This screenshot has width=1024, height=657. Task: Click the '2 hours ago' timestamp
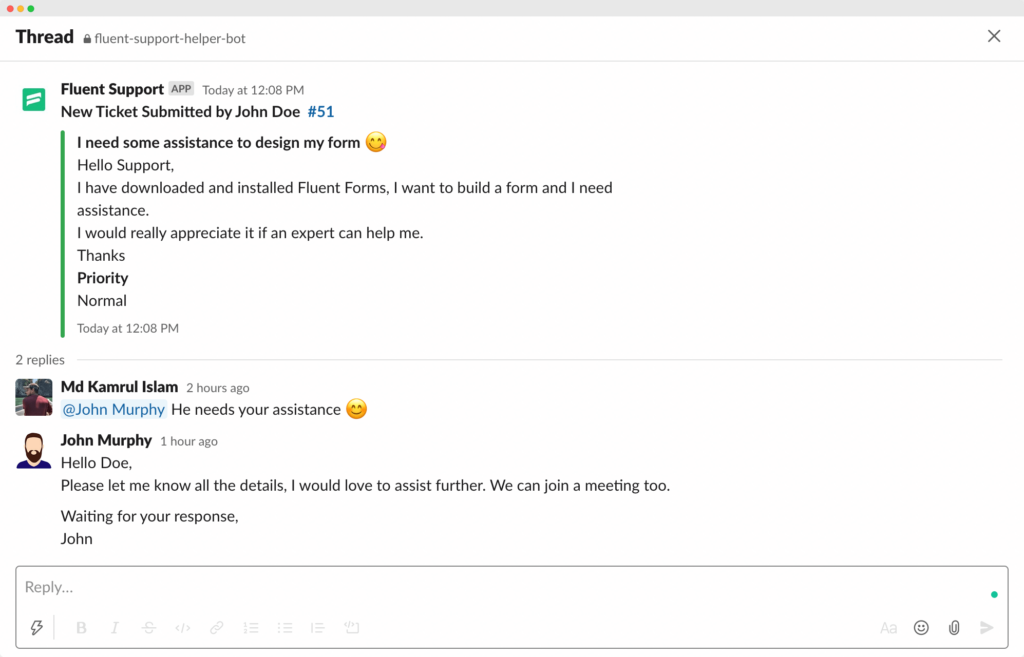coord(217,388)
